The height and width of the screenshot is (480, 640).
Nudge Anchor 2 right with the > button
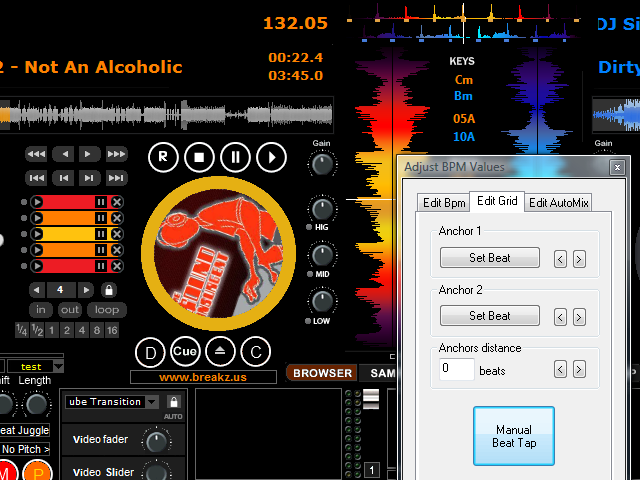tap(579, 317)
